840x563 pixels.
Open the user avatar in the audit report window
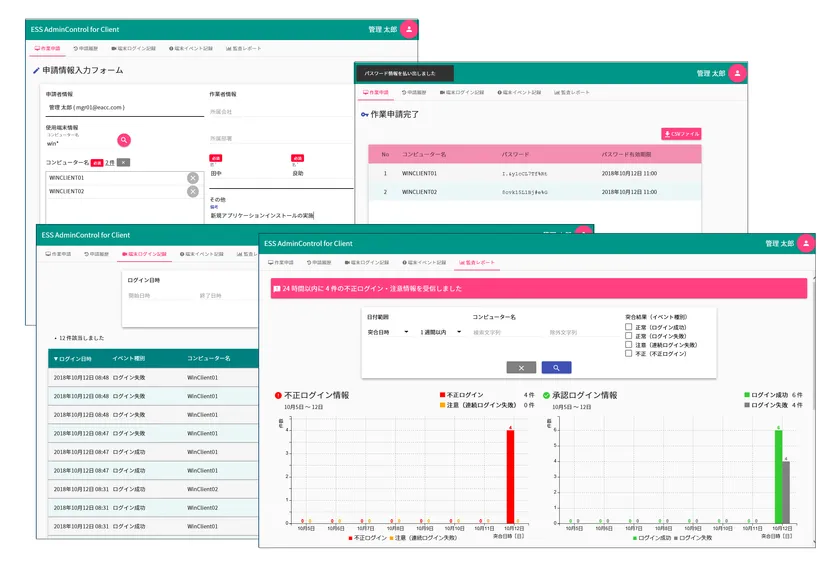pos(802,243)
